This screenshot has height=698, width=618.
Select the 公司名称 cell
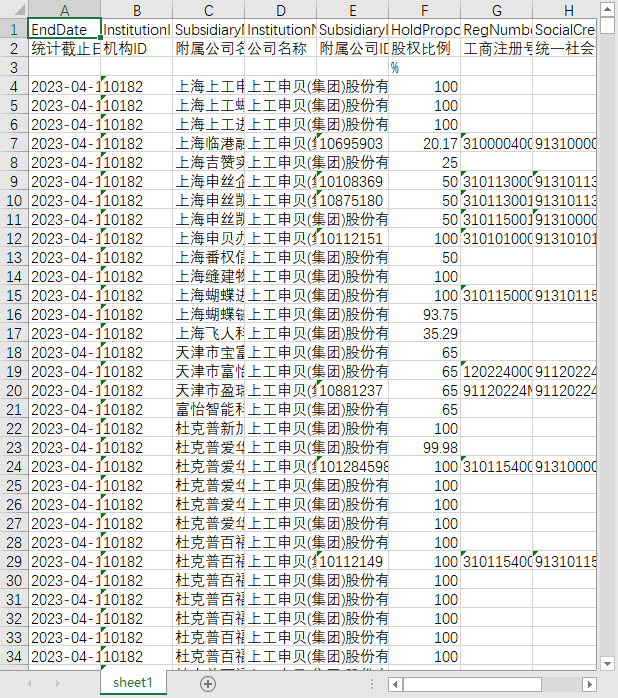click(281, 48)
